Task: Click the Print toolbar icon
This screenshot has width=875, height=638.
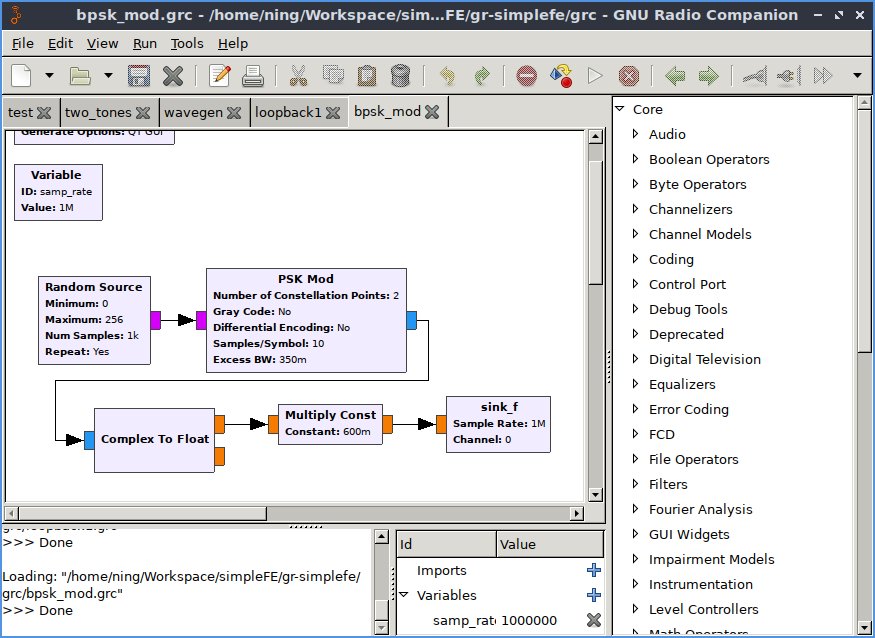Action: [253, 75]
